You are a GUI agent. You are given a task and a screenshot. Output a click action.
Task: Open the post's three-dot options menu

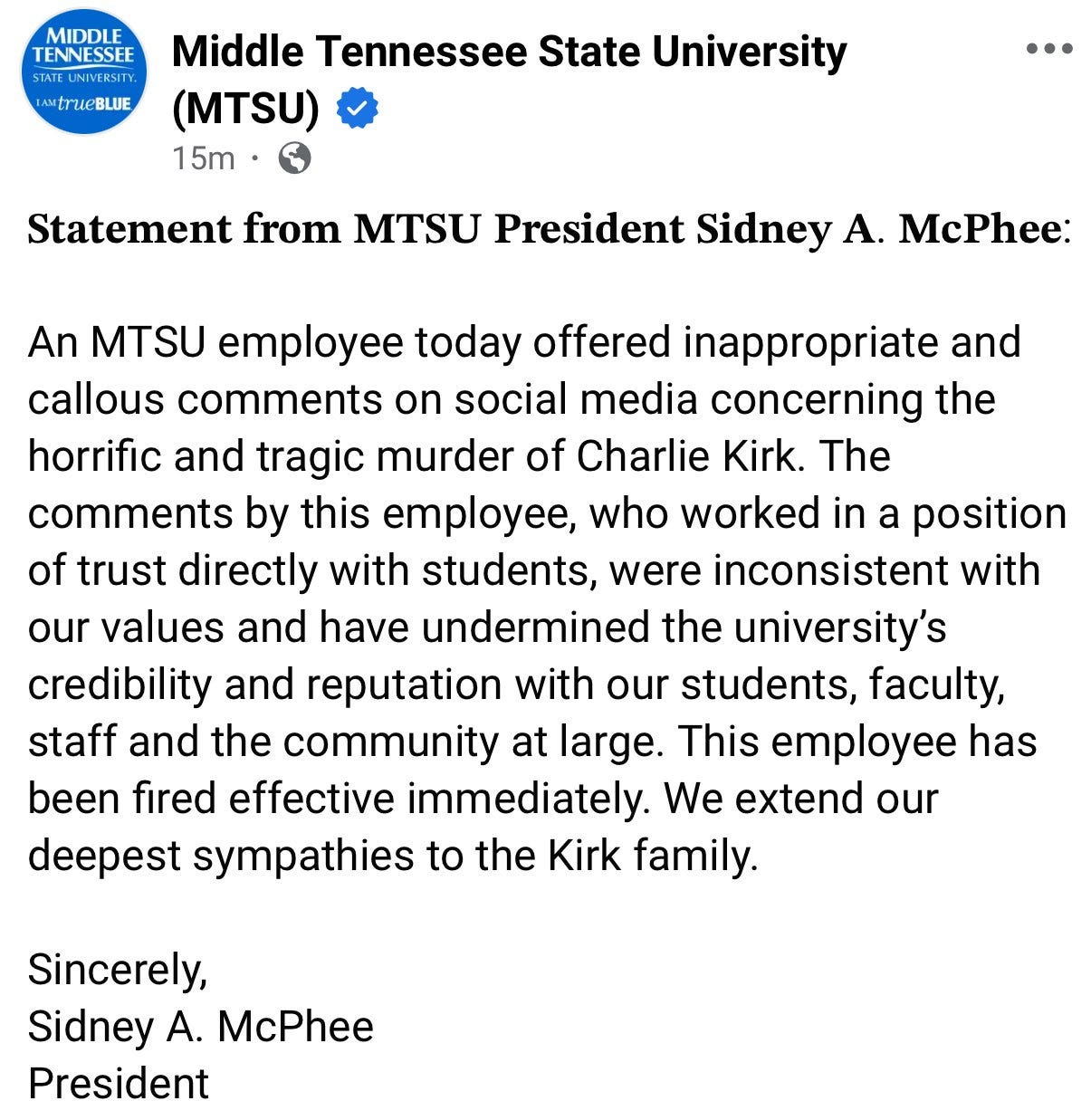1049,50
